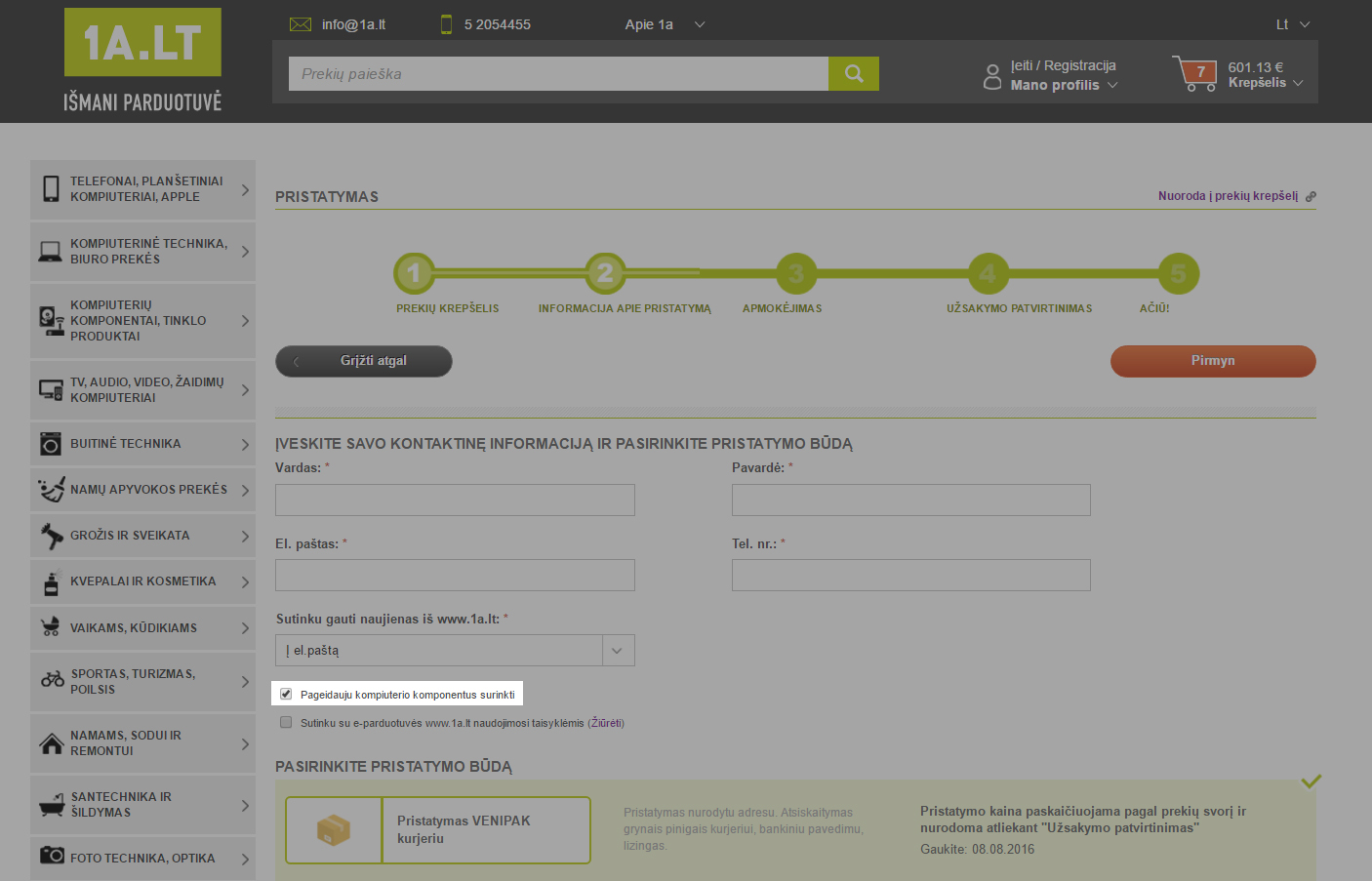Click the user profile icon
Screen dimensions: 1372x881
992,76
